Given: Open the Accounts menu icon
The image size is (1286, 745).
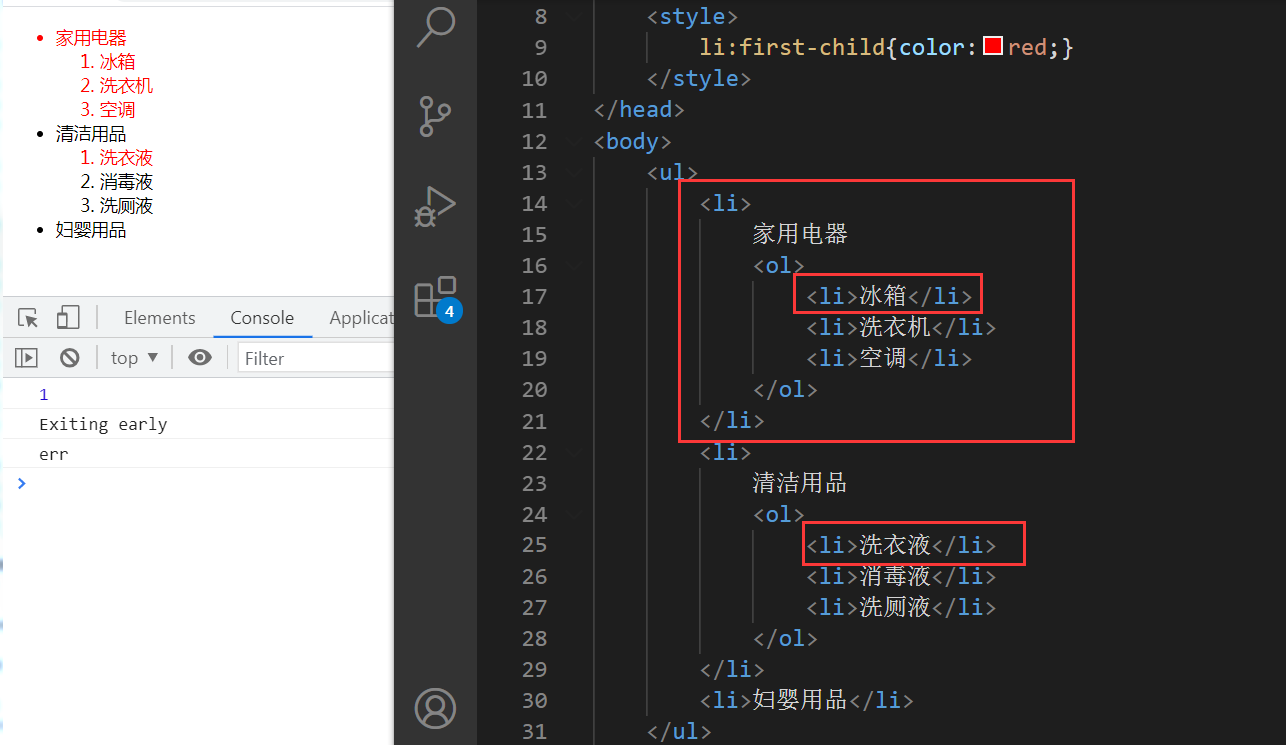Looking at the screenshot, I should tap(436, 709).
